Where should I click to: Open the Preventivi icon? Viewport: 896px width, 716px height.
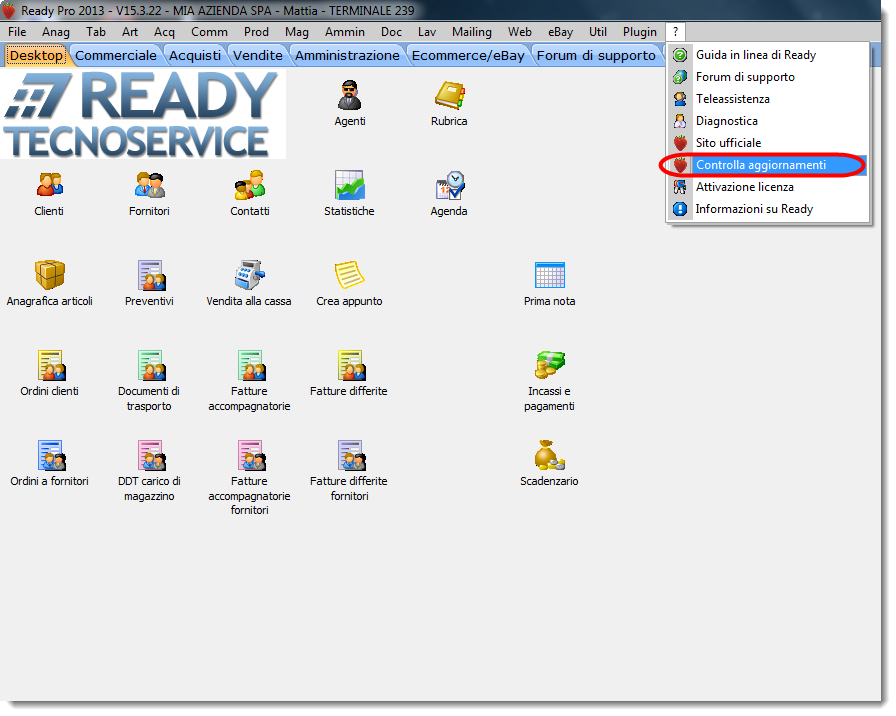[150, 275]
